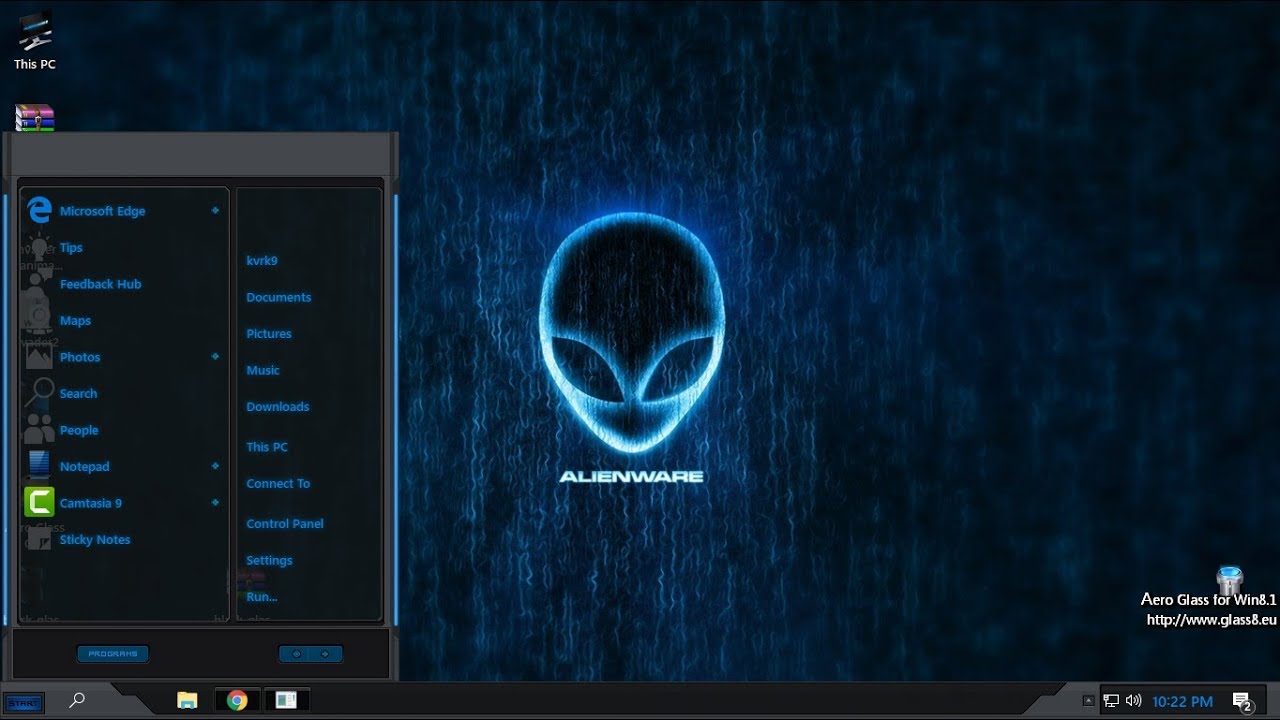The height and width of the screenshot is (720, 1280).
Task: Open This PC from start menu list
Action: [x=267, y=447]
